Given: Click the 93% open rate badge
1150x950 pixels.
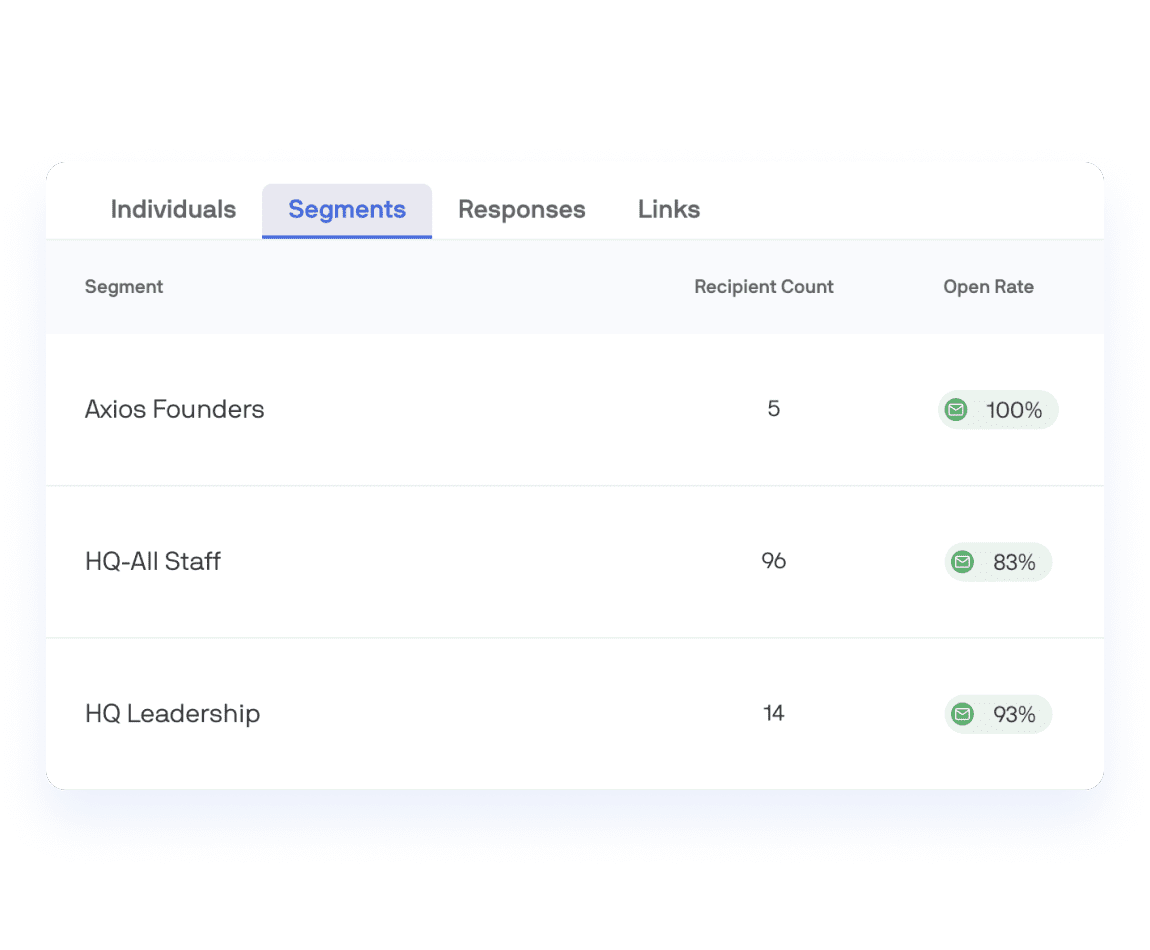Looking at the screenshot, I should point(997,714).
